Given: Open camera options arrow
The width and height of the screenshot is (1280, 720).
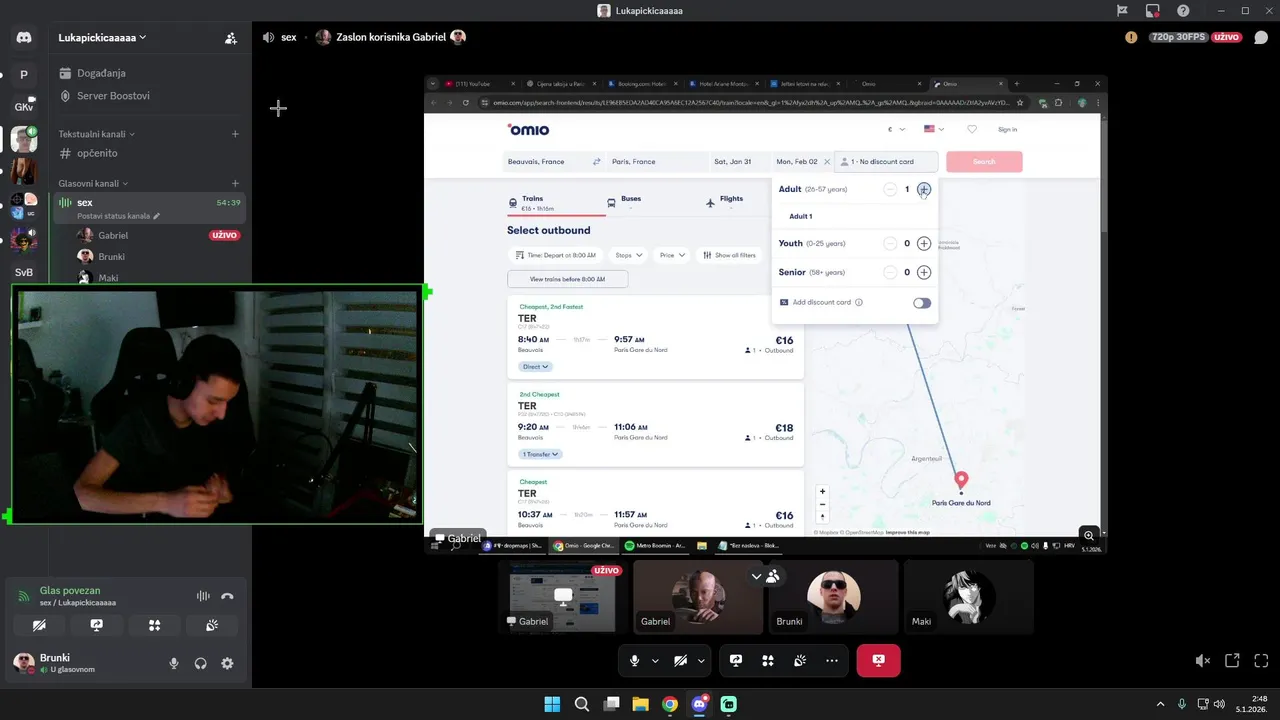Looking at the screenshot, I should pyautogui.click(x=701, y=661).
